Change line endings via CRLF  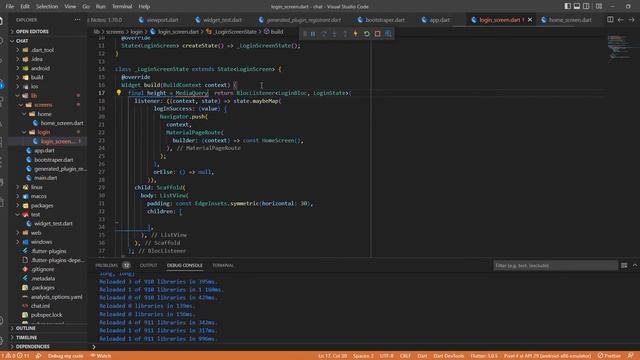tap(405, 356)
